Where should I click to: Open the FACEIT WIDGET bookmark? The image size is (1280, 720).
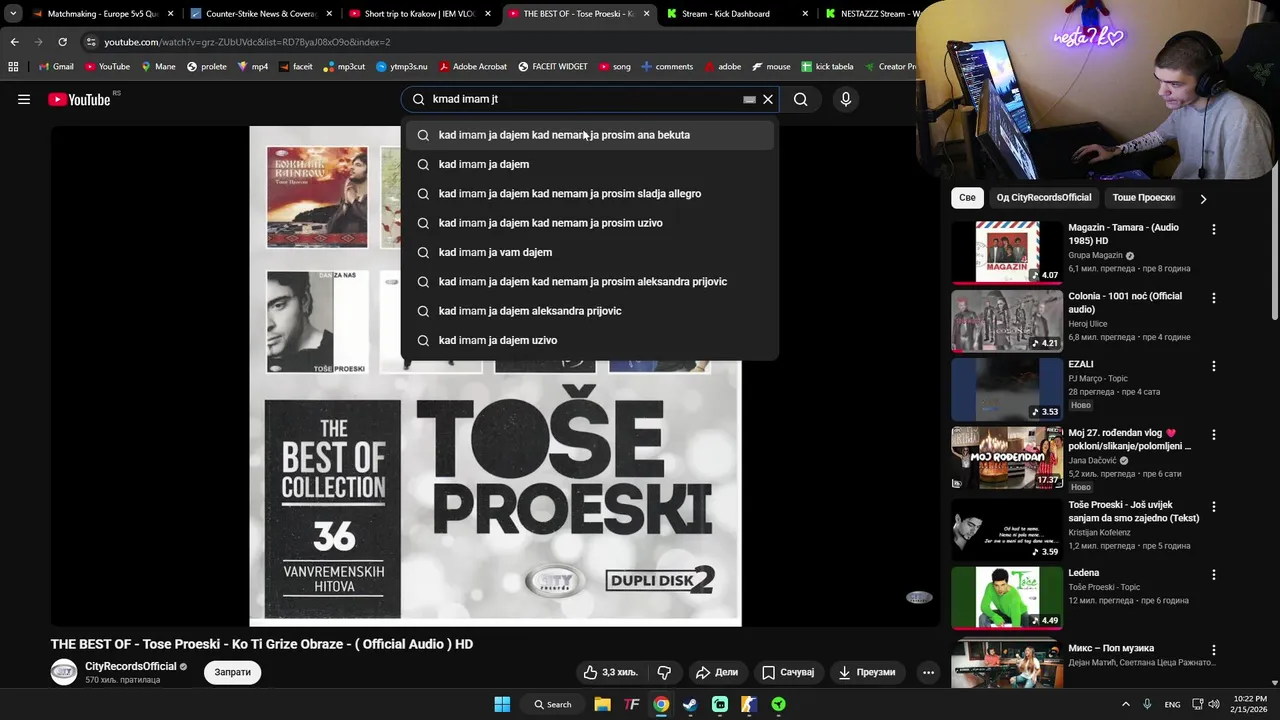click(x=553, y=67)
